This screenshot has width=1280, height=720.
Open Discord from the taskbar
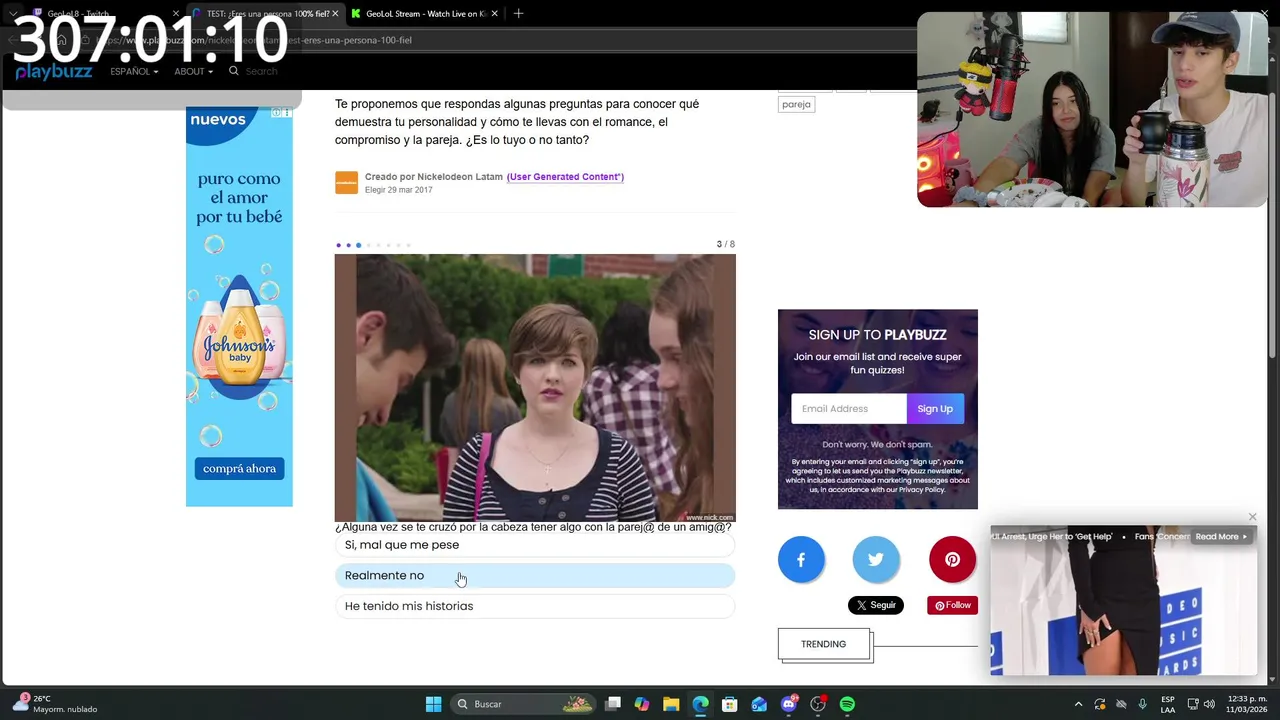tap(788, 704)
